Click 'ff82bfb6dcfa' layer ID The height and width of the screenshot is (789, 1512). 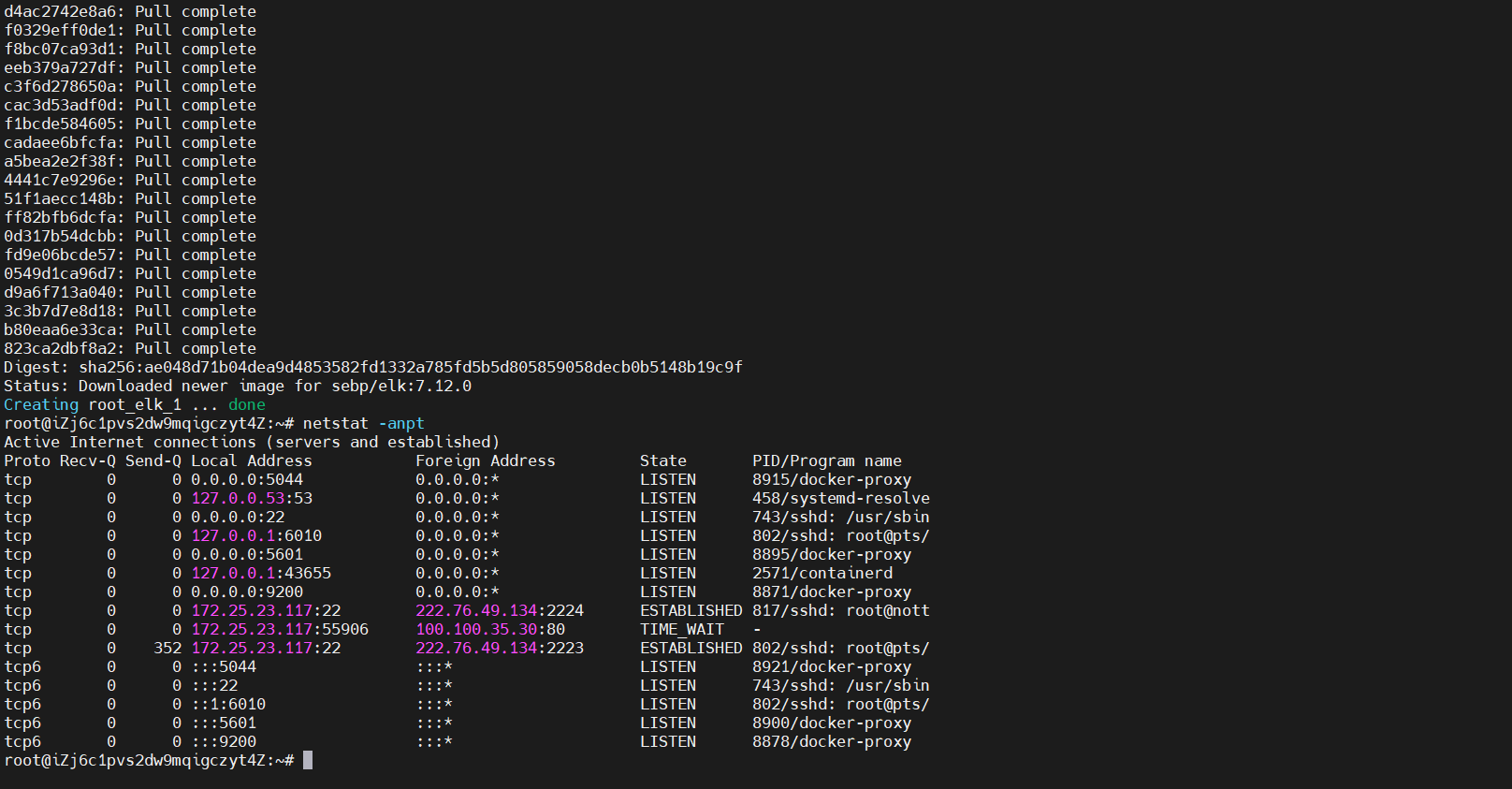60,217
